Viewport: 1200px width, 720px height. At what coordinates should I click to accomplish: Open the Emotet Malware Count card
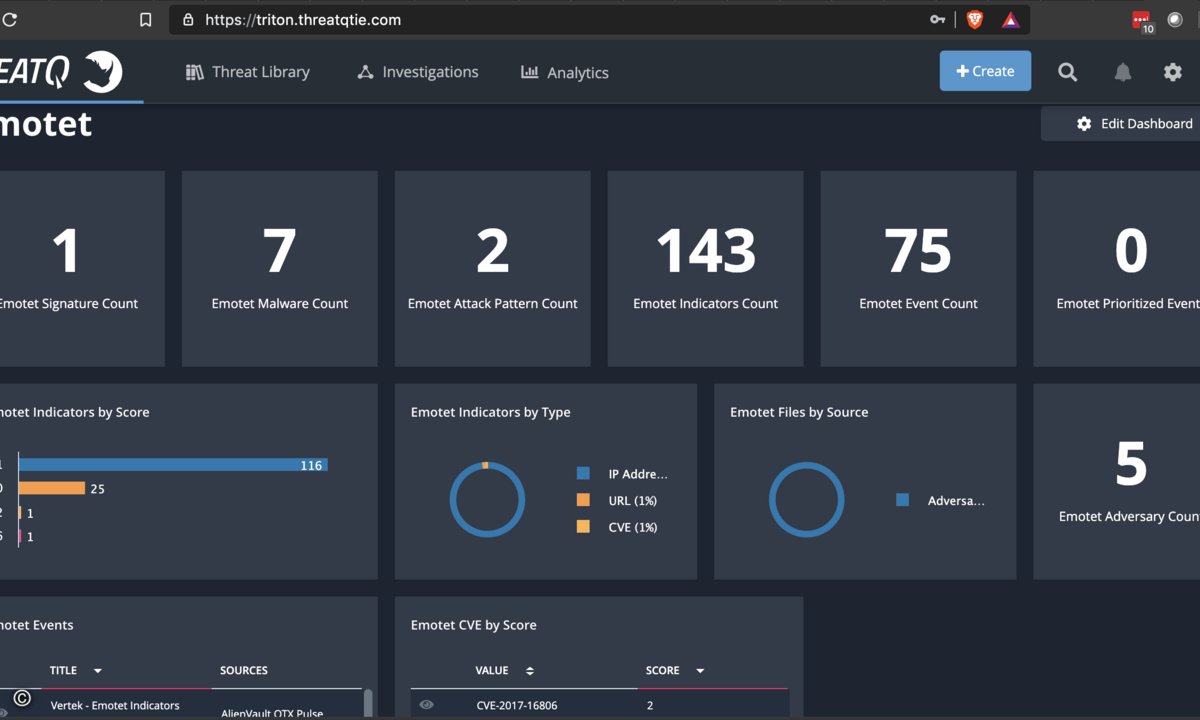pyautogui.click(x=280, y=268)
